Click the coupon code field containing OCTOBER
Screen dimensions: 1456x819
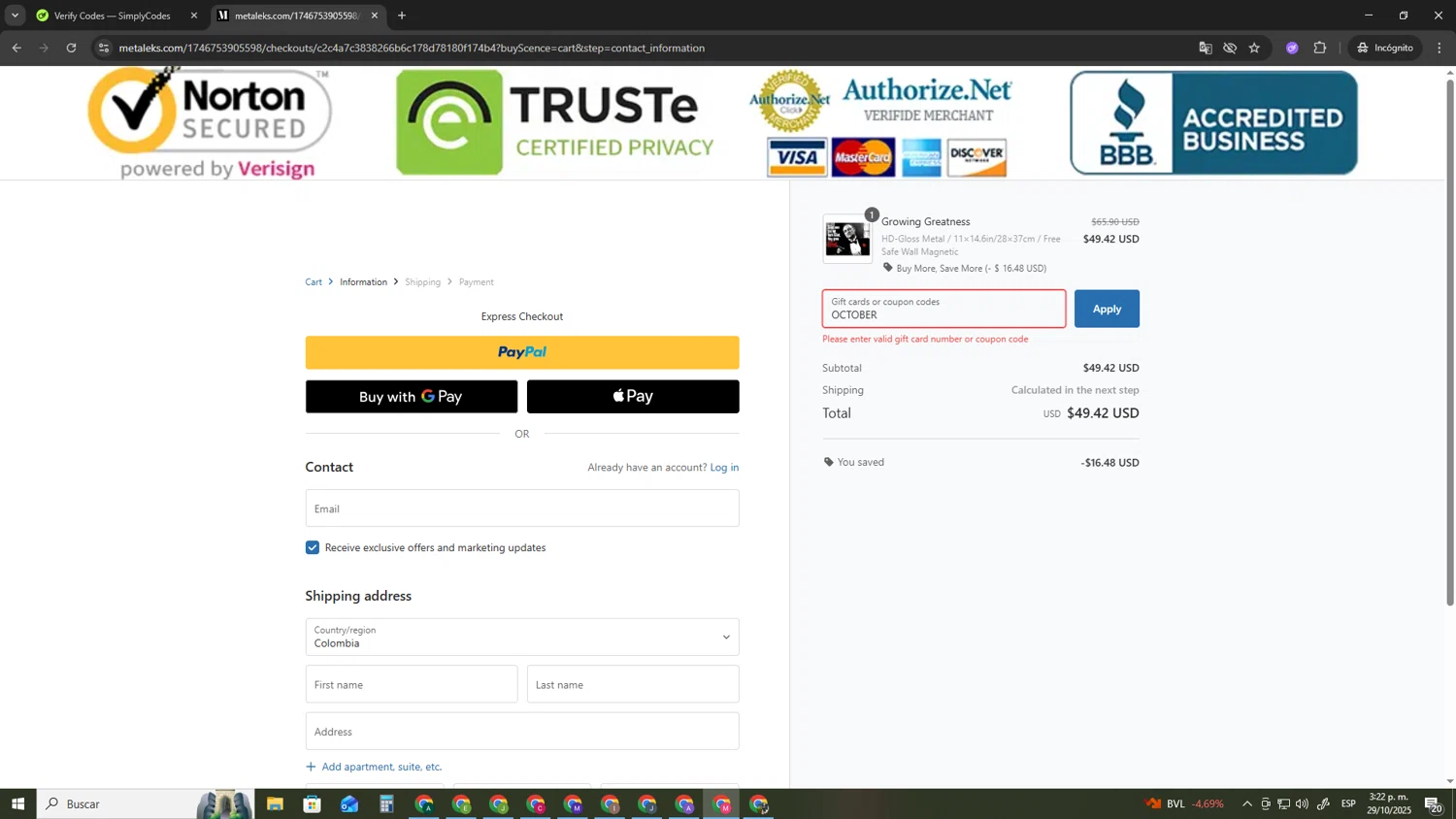[x=943, y=309]
